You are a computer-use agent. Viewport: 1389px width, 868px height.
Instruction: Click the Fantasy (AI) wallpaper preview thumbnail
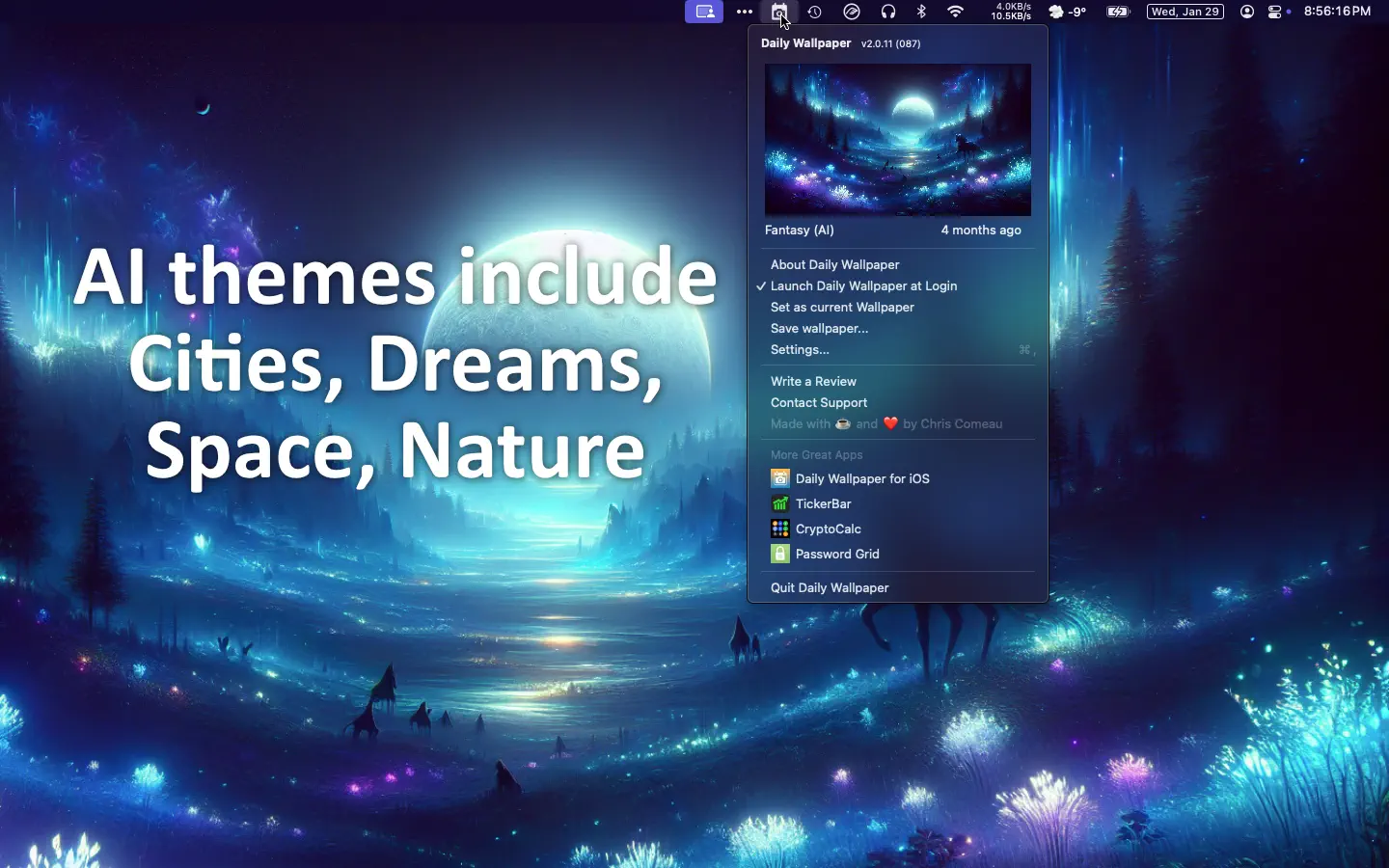coord(898,140)
